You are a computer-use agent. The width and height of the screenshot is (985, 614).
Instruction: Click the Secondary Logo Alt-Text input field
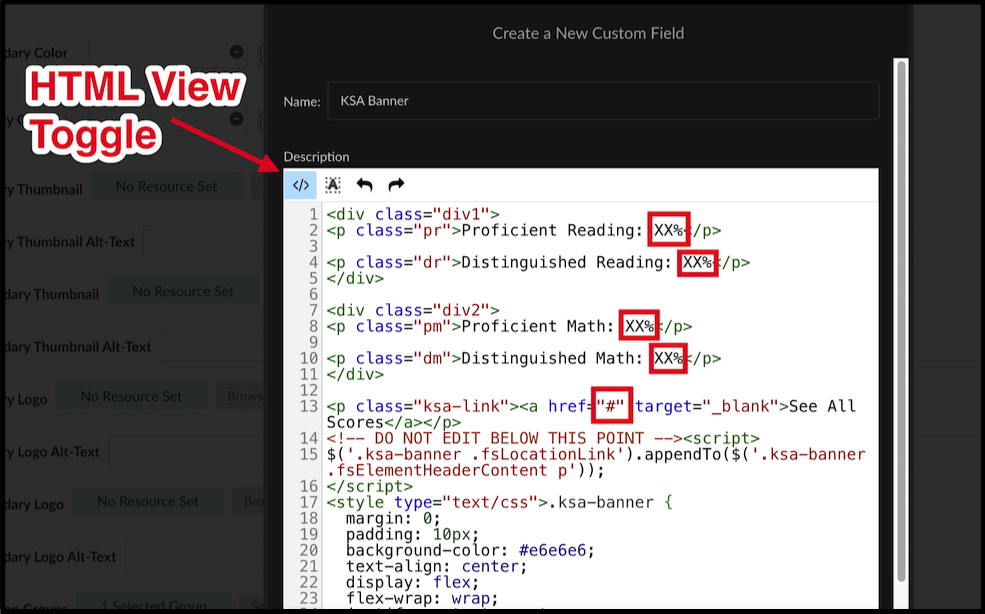point(195,557)
